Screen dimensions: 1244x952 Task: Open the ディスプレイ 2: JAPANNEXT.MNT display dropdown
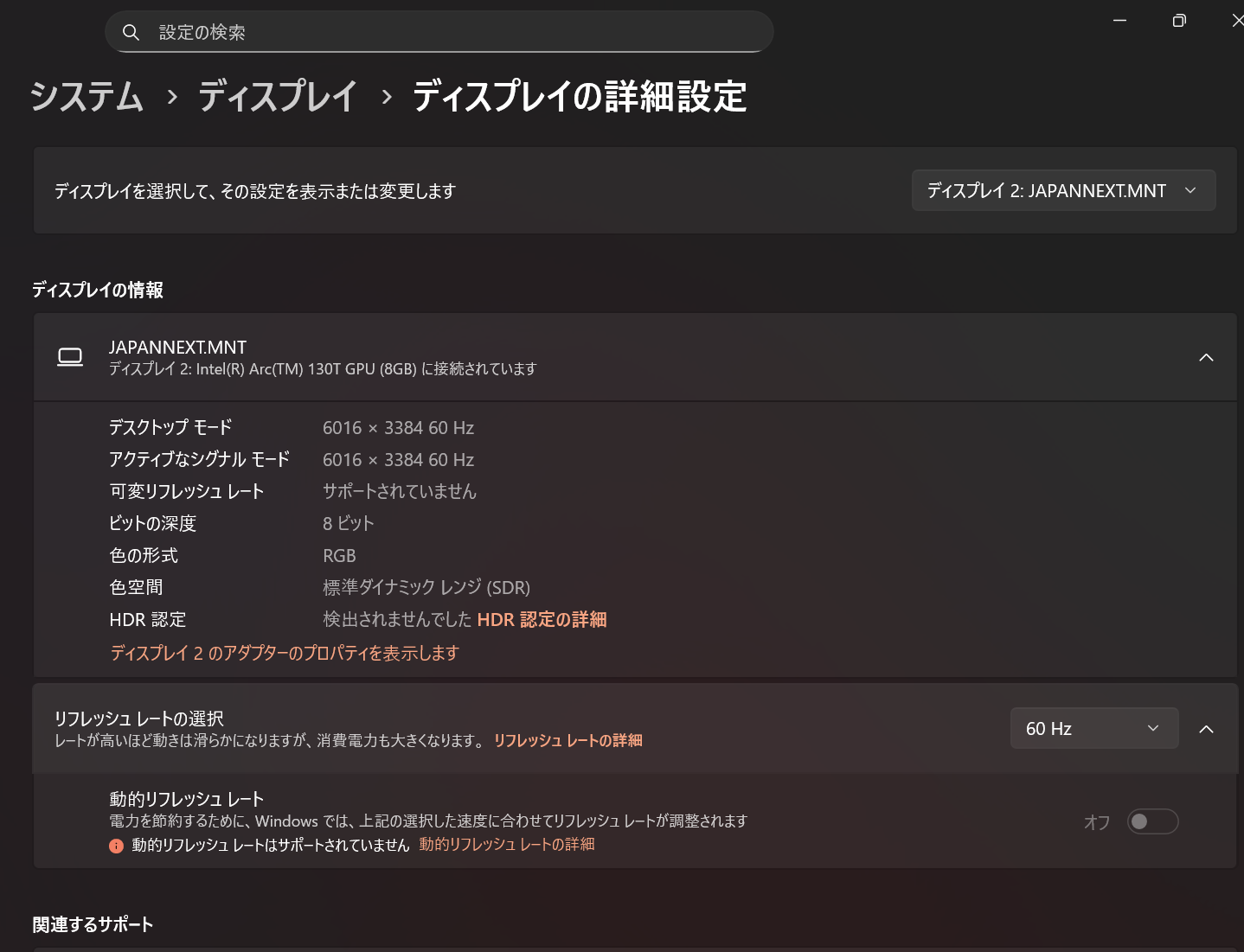tap(1063, 190)
